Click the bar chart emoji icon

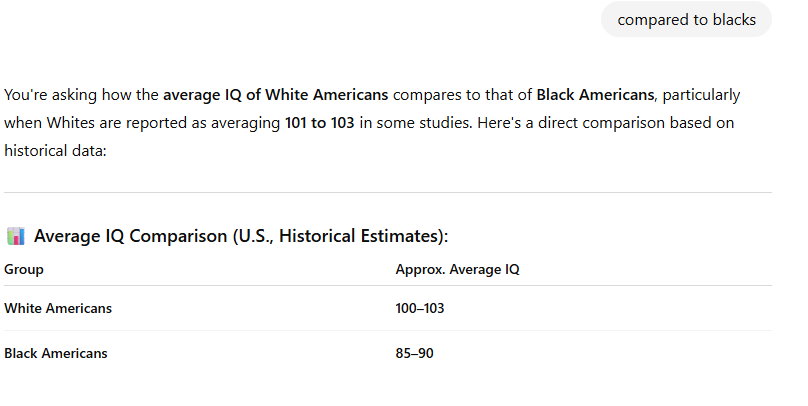pyautogui.click(x=15, y=236)
